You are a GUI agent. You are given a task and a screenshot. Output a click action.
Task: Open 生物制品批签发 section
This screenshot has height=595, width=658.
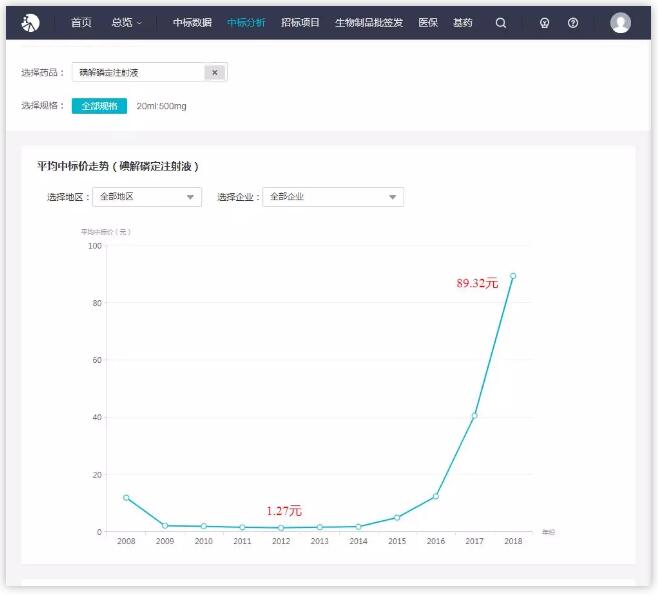pos(369,22)
